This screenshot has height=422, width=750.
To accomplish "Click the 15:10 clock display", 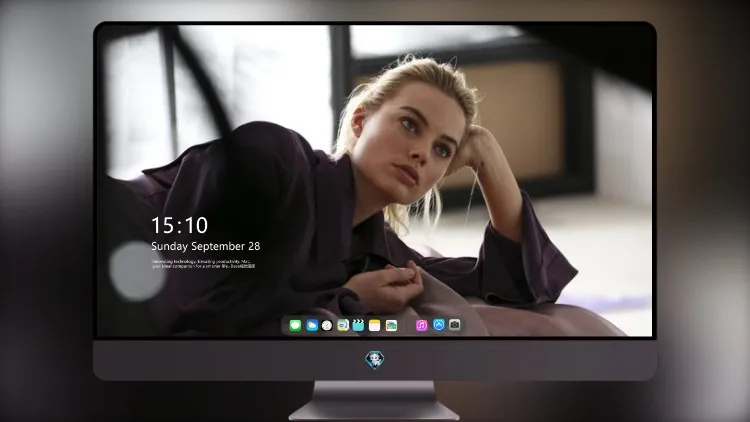I will (179, 225).
